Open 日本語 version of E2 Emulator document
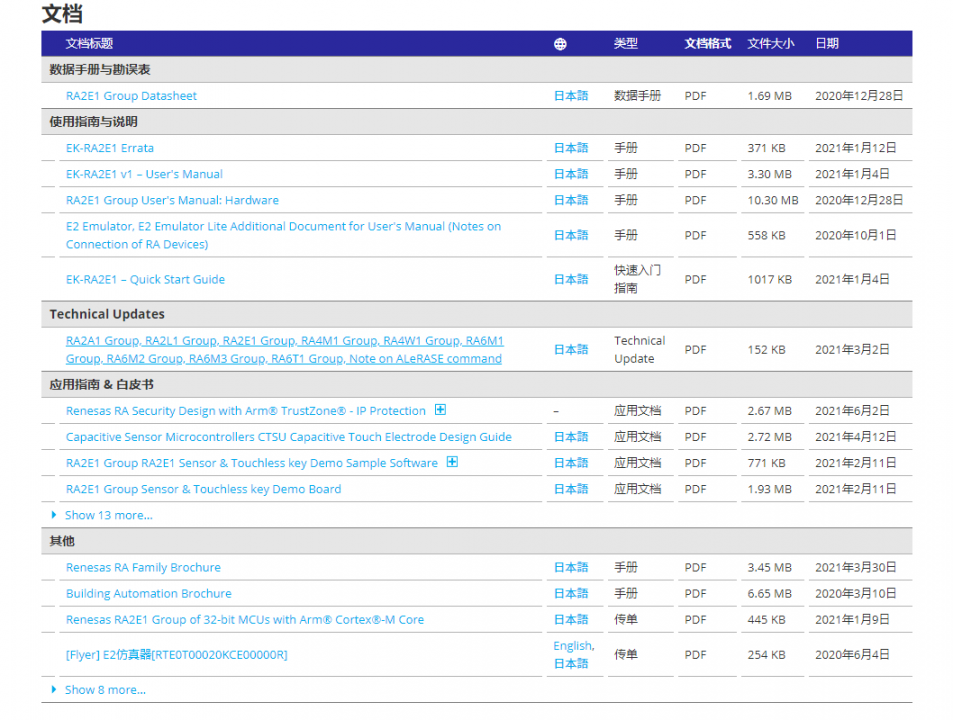953x720 pixels. (571, 235)
